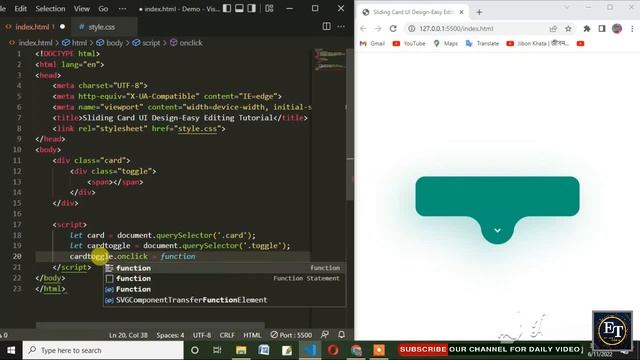
Task: Open the notifications bell in the status bar
Action: click(x=342, y=335)
